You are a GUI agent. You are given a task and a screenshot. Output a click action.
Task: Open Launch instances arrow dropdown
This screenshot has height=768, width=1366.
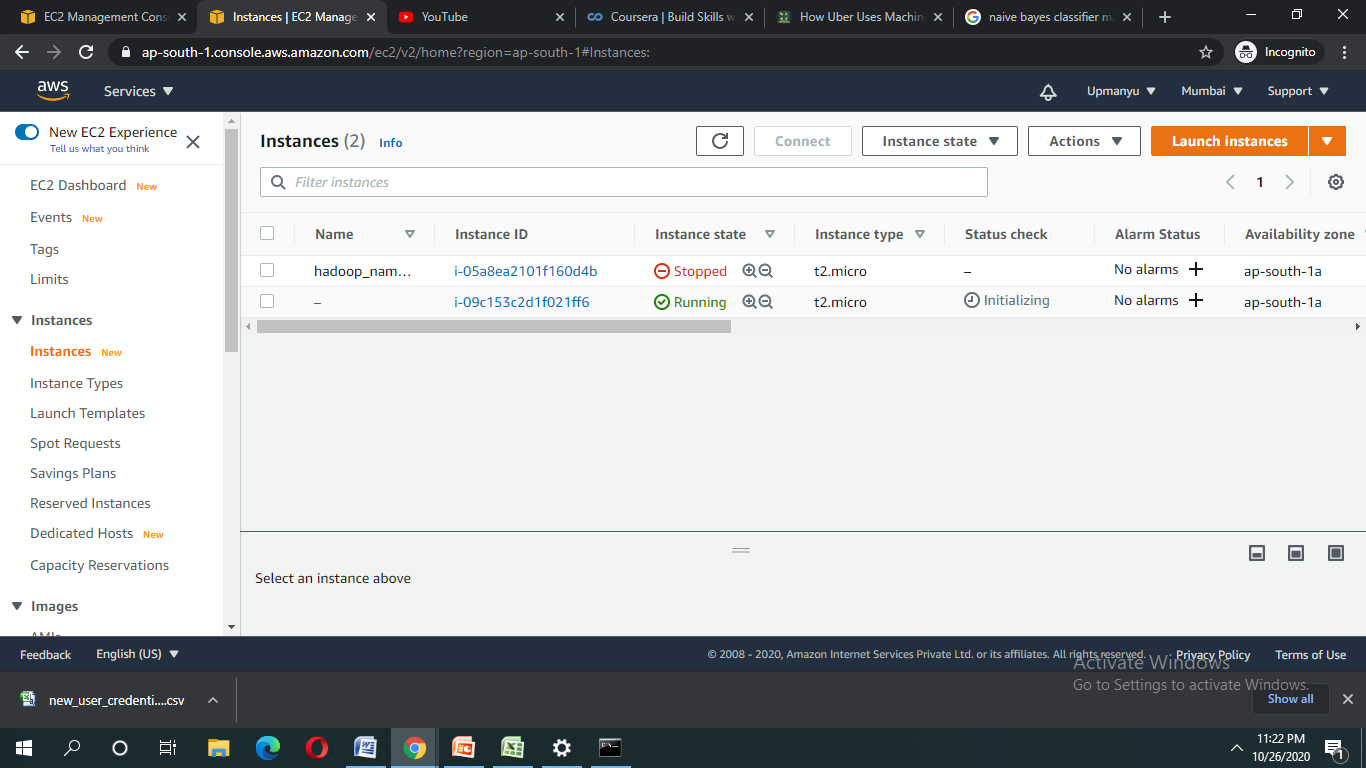coord(1327,141)
